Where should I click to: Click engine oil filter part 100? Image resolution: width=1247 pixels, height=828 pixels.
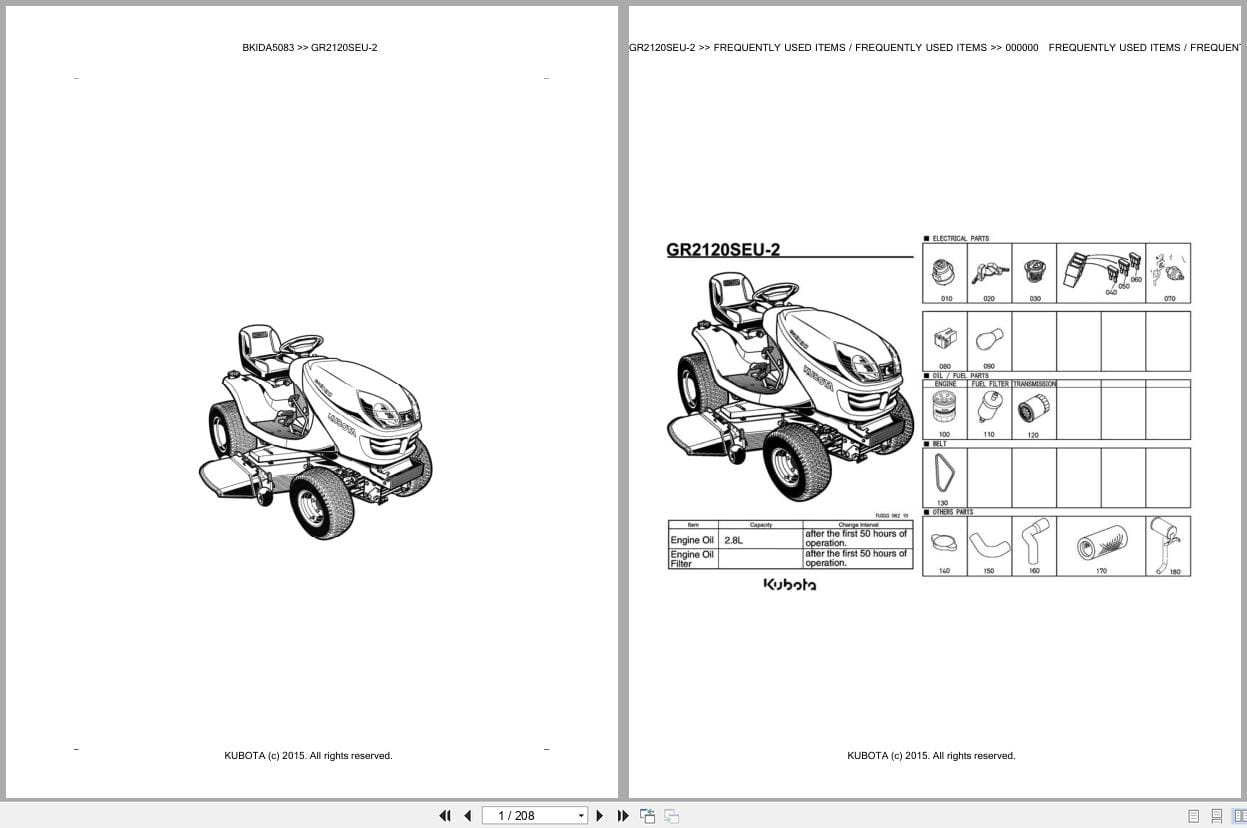point(945,413)
